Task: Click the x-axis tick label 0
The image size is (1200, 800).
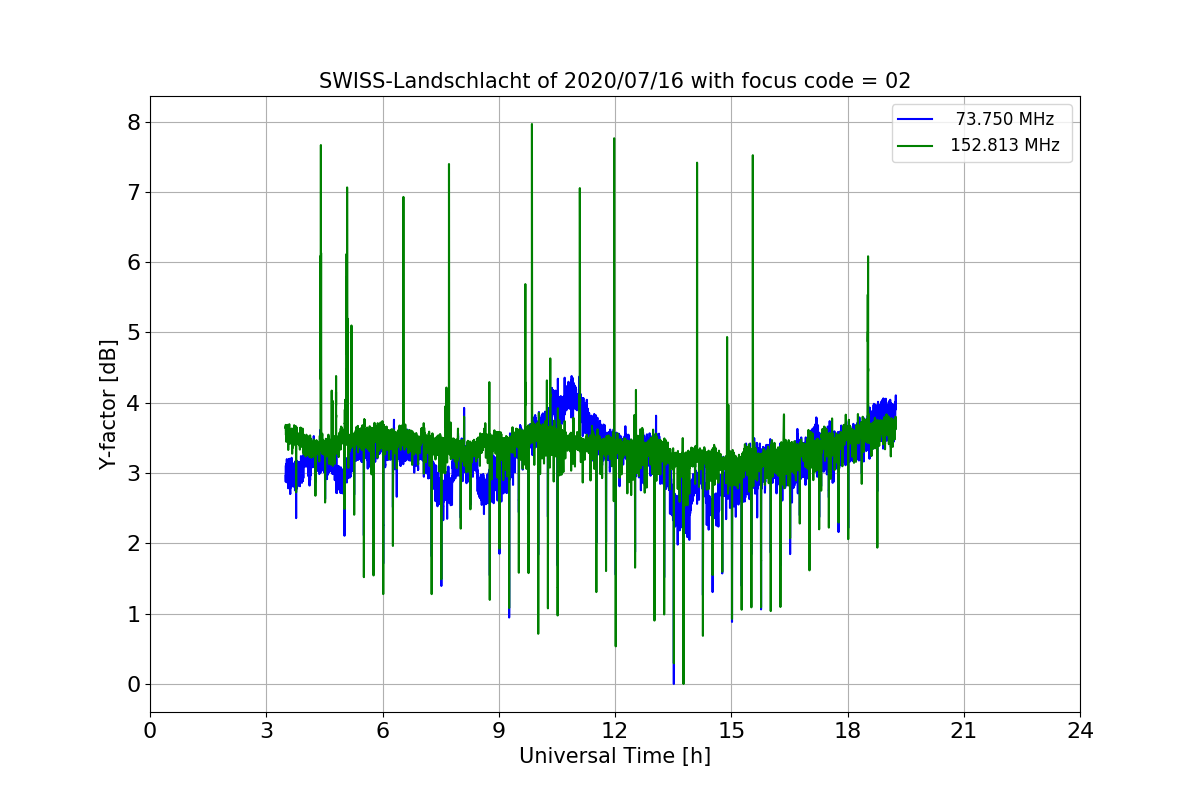Action: [150, 731]
